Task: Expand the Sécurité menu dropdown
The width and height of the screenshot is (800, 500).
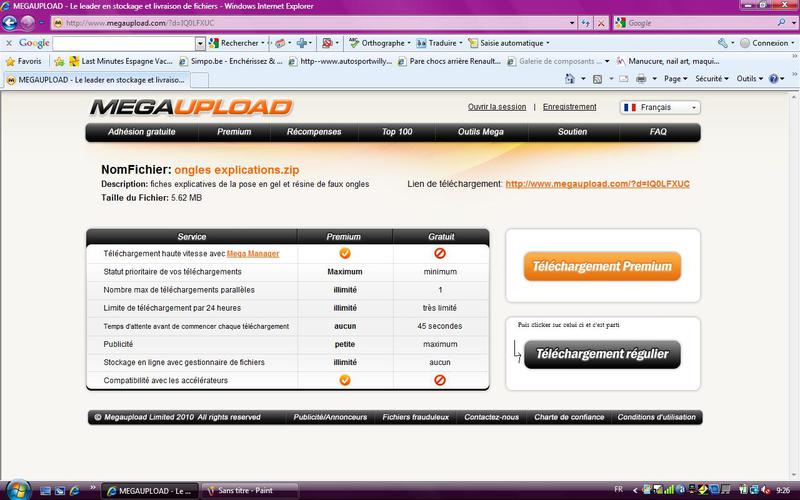Action: (x=711, y=78)
